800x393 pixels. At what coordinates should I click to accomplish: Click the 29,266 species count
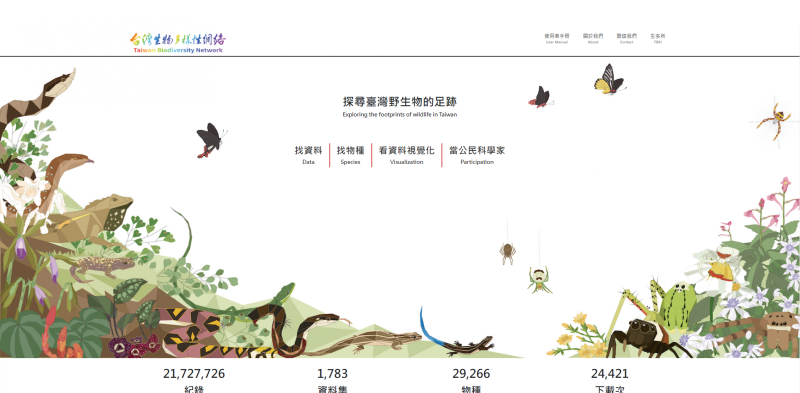(471, 374)
